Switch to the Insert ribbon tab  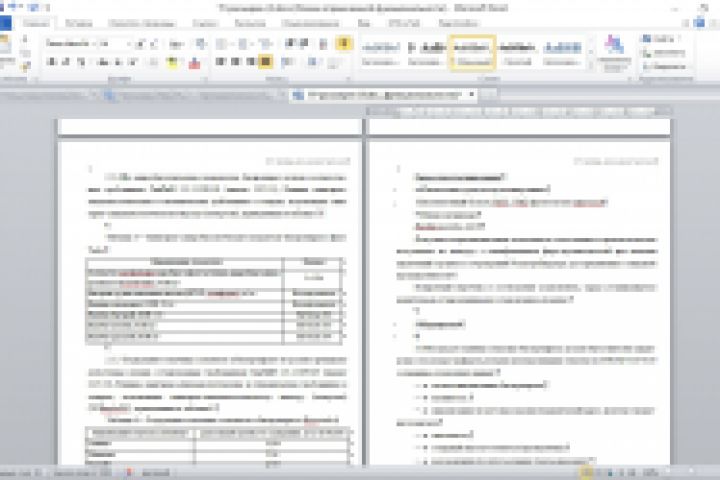click(79, 23)
